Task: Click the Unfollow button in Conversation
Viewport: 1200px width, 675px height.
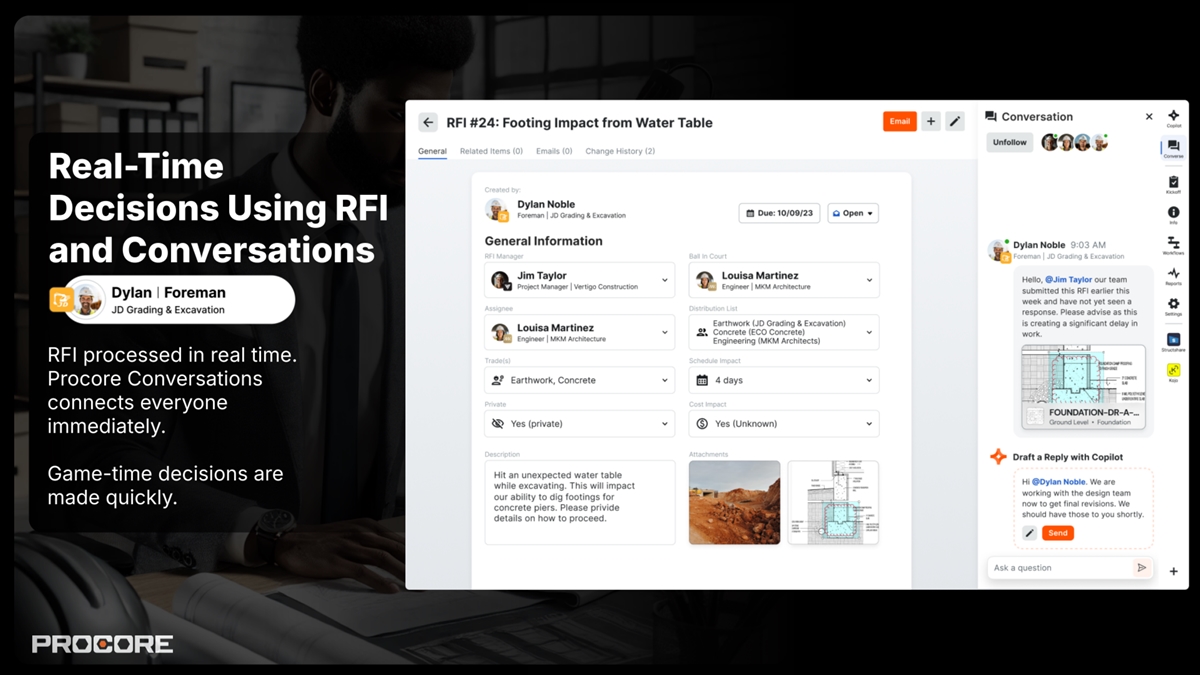Action: coord(1009,143)
